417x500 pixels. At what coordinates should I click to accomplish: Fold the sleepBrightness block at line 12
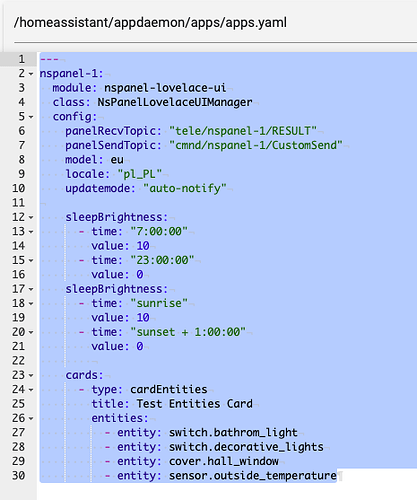(31, 217)
